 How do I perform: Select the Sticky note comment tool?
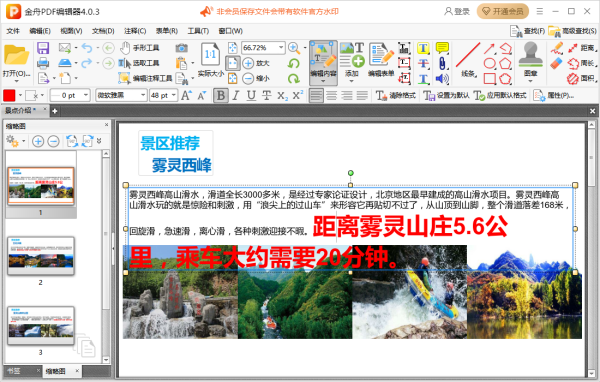[x=442, y=48]
